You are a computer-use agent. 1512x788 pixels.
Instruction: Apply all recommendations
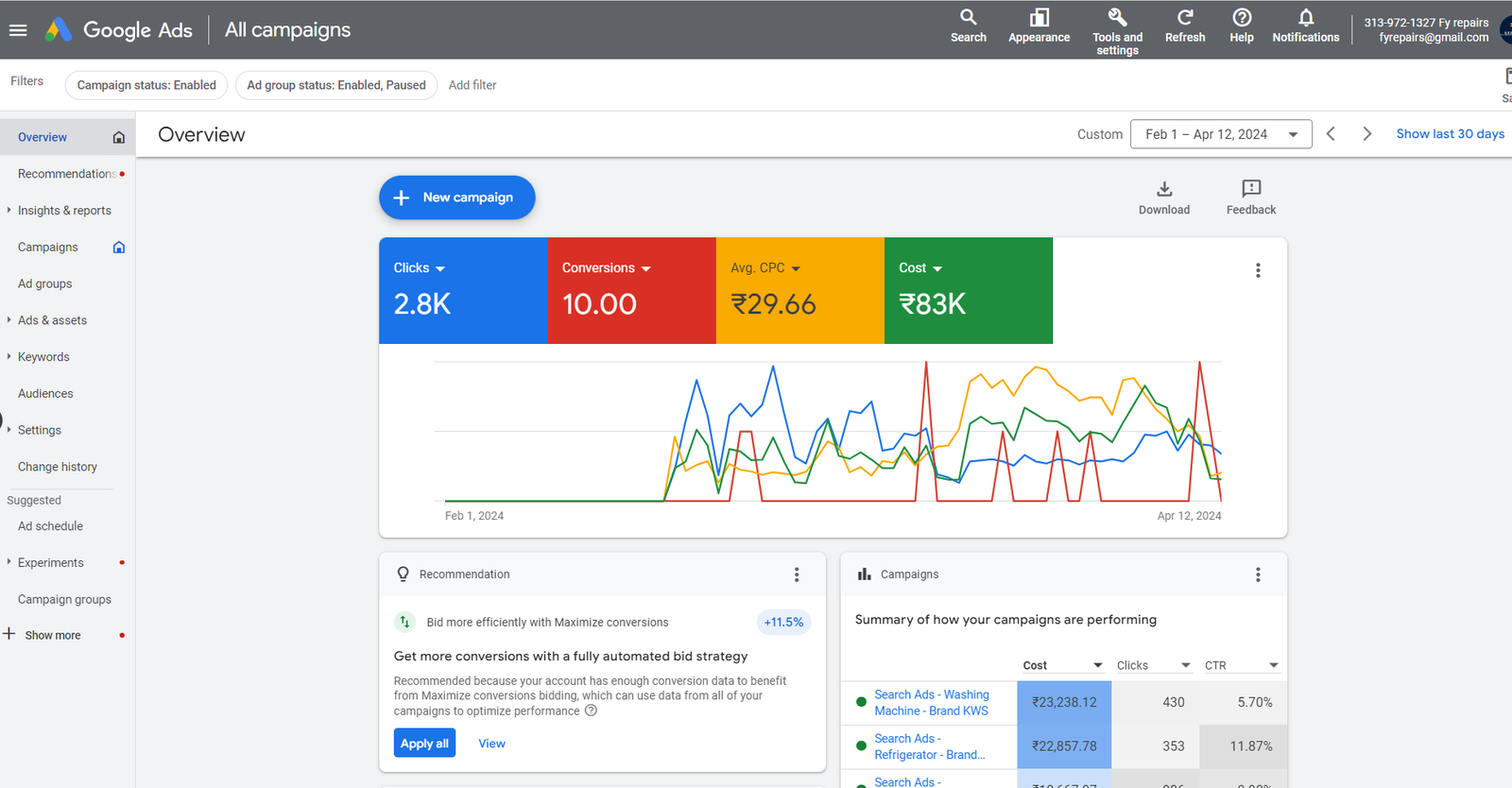424,744
